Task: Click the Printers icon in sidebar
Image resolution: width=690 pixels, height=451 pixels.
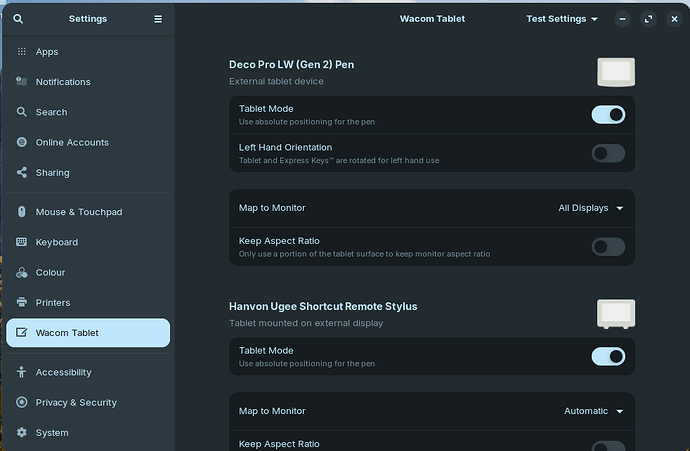Action: tap(22, 302)
